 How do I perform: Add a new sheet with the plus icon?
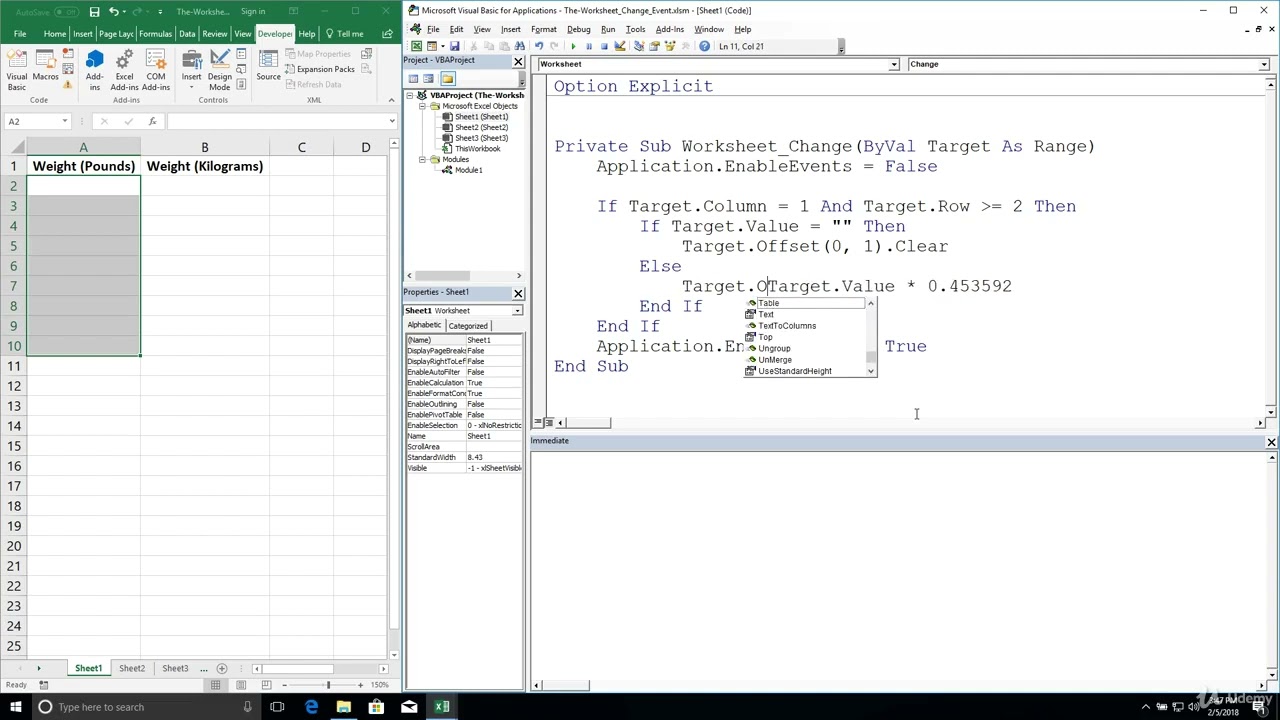click(222, 668)
